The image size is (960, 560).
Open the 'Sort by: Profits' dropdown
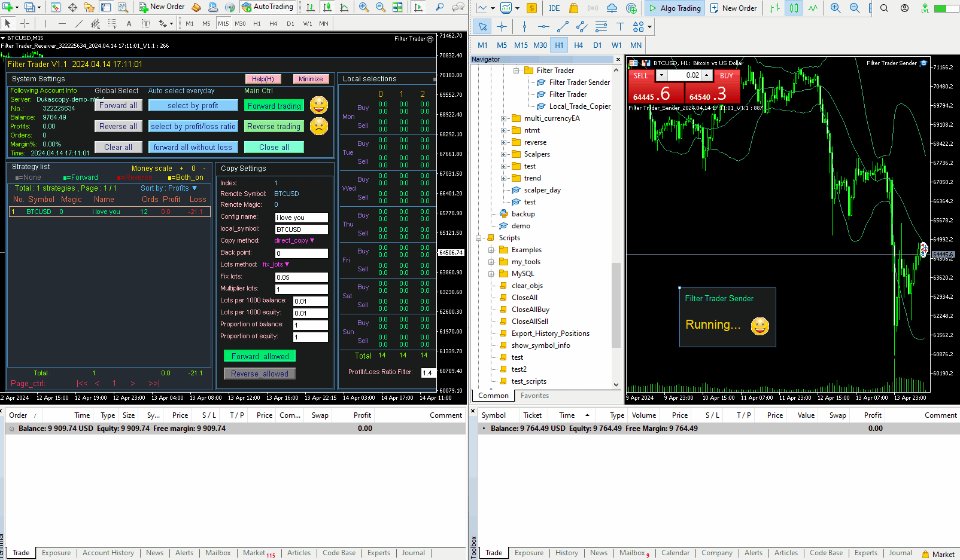pos(169,188)
